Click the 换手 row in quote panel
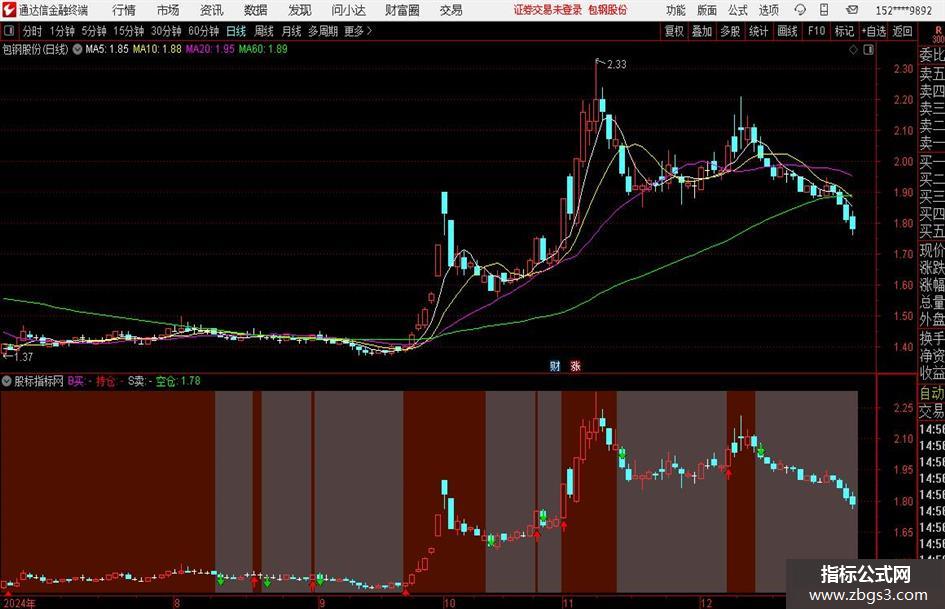This screenshot has height=609, width=945. click(x=931, y=338)
